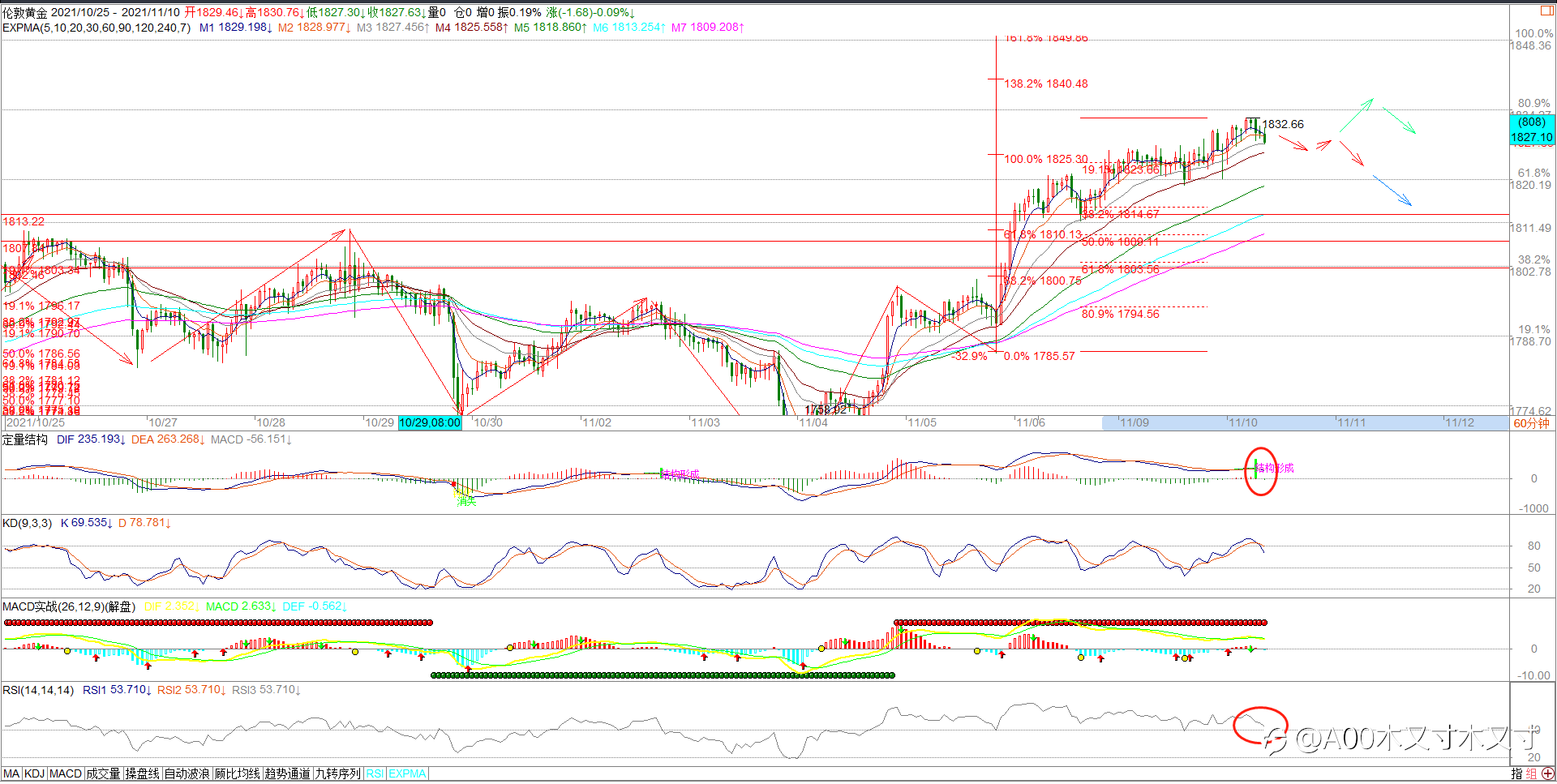
Task: Open the 60分钟 timeframe selector
Action: pos(1531,423)
